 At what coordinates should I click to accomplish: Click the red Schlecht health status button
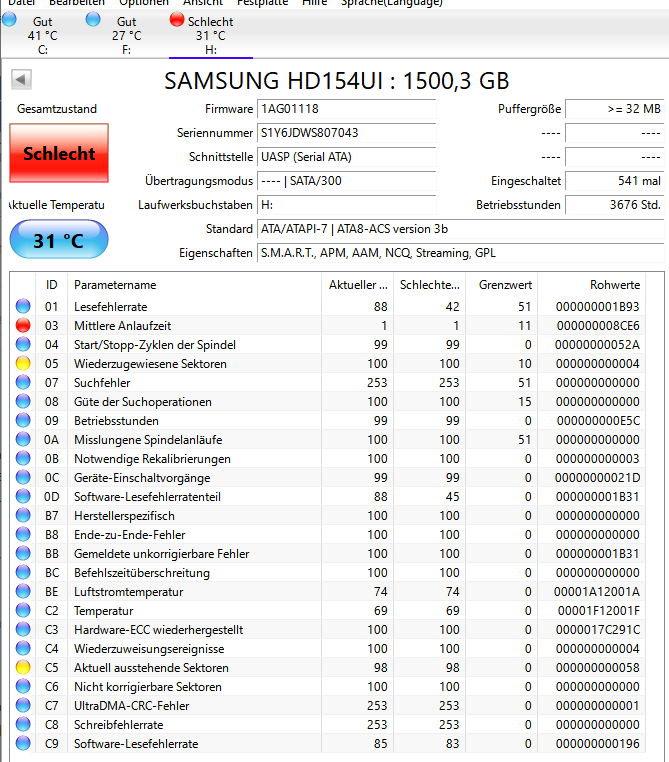coord(59,153)
